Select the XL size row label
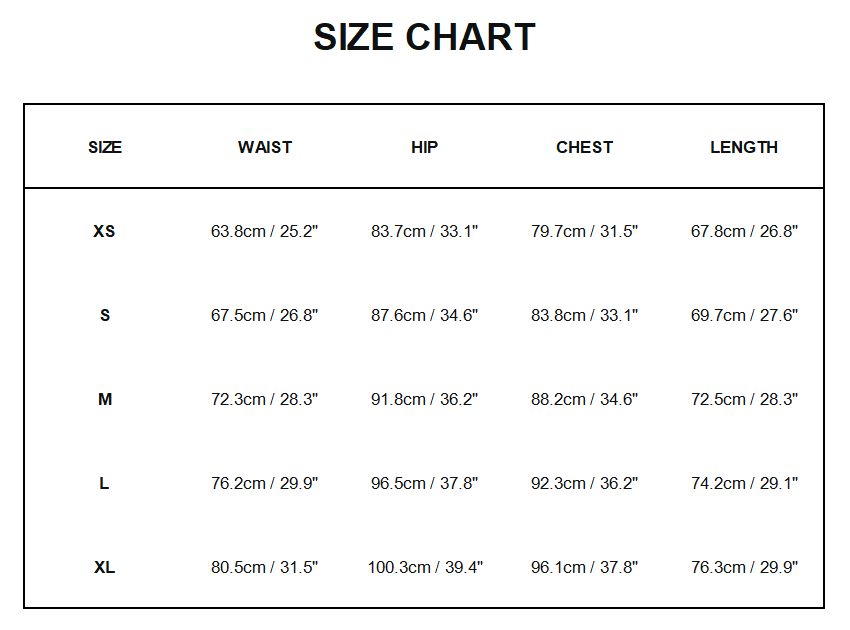Image resolution: width=850 pixels, height=630 pixels. (105, 567)
